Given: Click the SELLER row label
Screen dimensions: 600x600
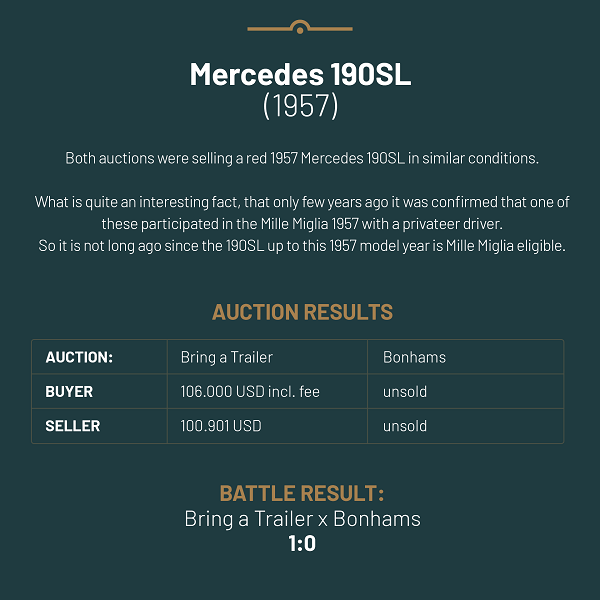Looking at the screenshot, I should (x=73, y=426).
